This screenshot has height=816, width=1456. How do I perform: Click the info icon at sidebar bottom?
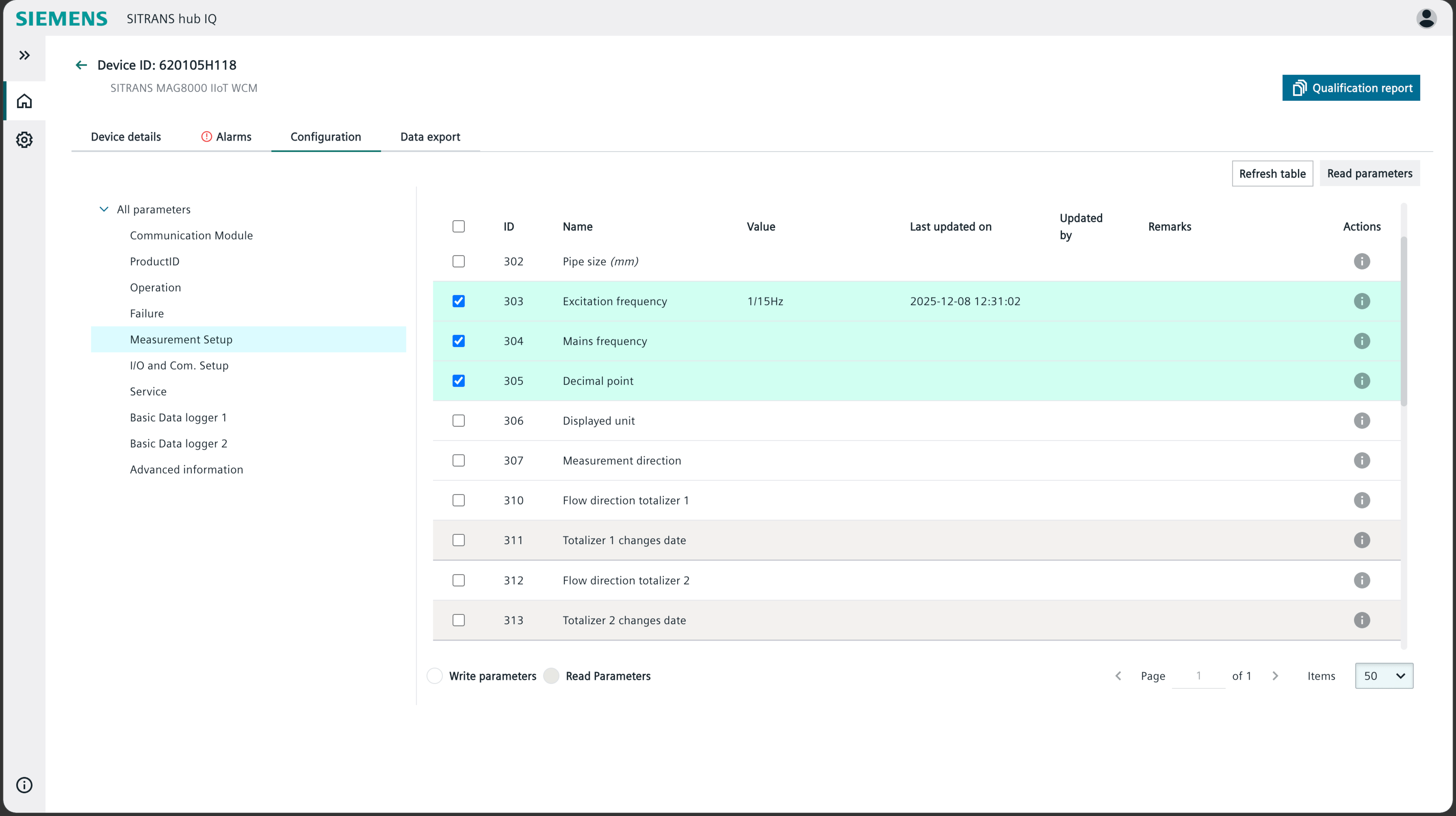(x=24, y=785)
